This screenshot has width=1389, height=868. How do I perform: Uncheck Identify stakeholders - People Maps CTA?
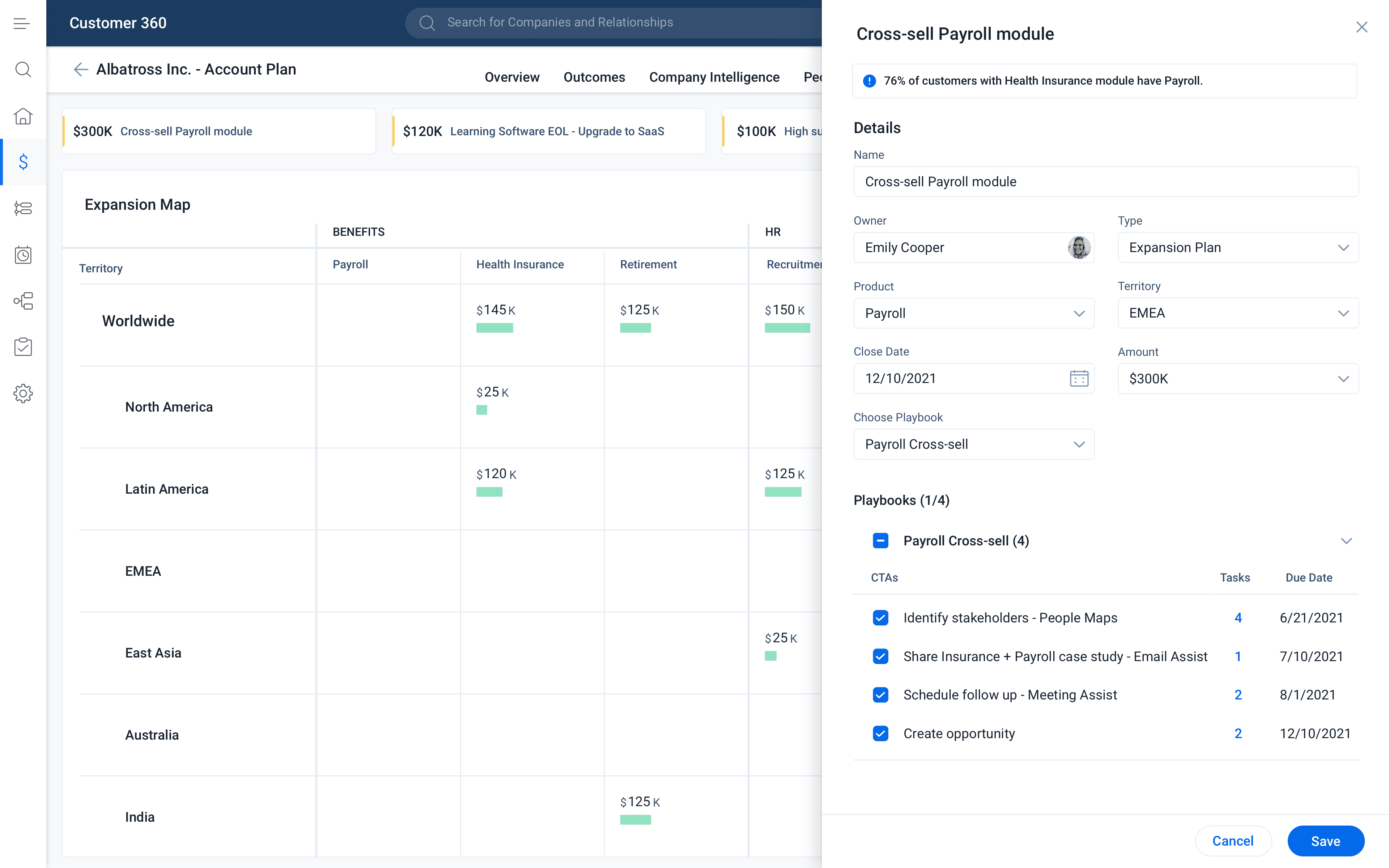click(x=880, y=618)
